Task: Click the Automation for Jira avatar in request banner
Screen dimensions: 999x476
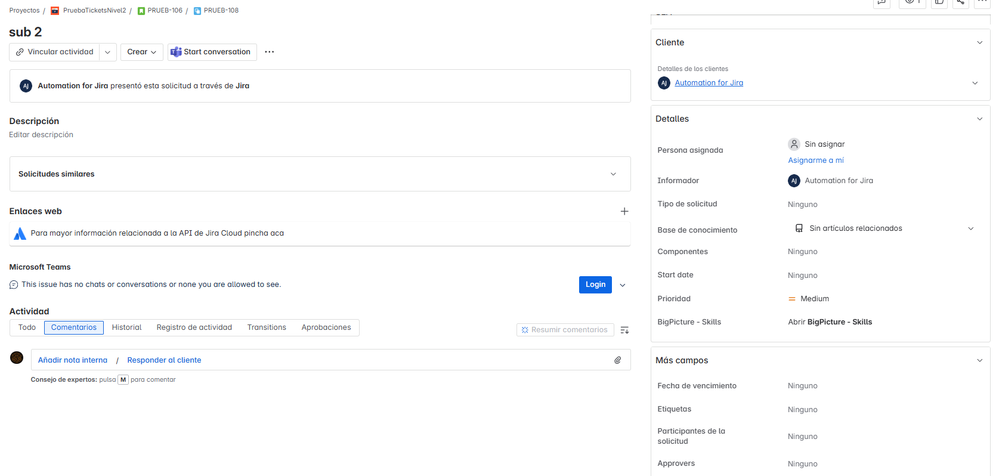Action: [x=25, y=86]
